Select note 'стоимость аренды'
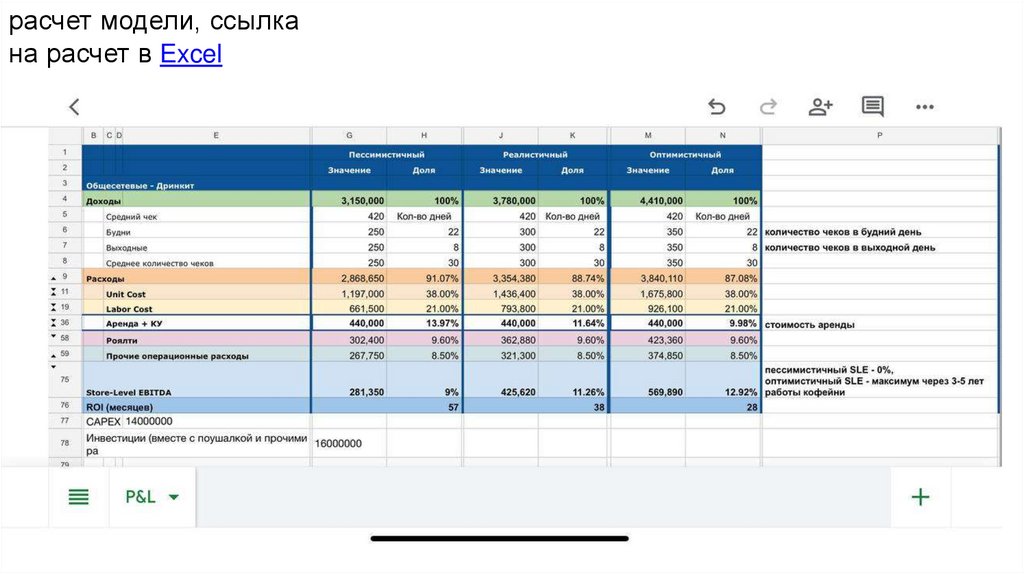Image resolution: width=1024 pixels, height=574 pixels. (x=880, y=324)
